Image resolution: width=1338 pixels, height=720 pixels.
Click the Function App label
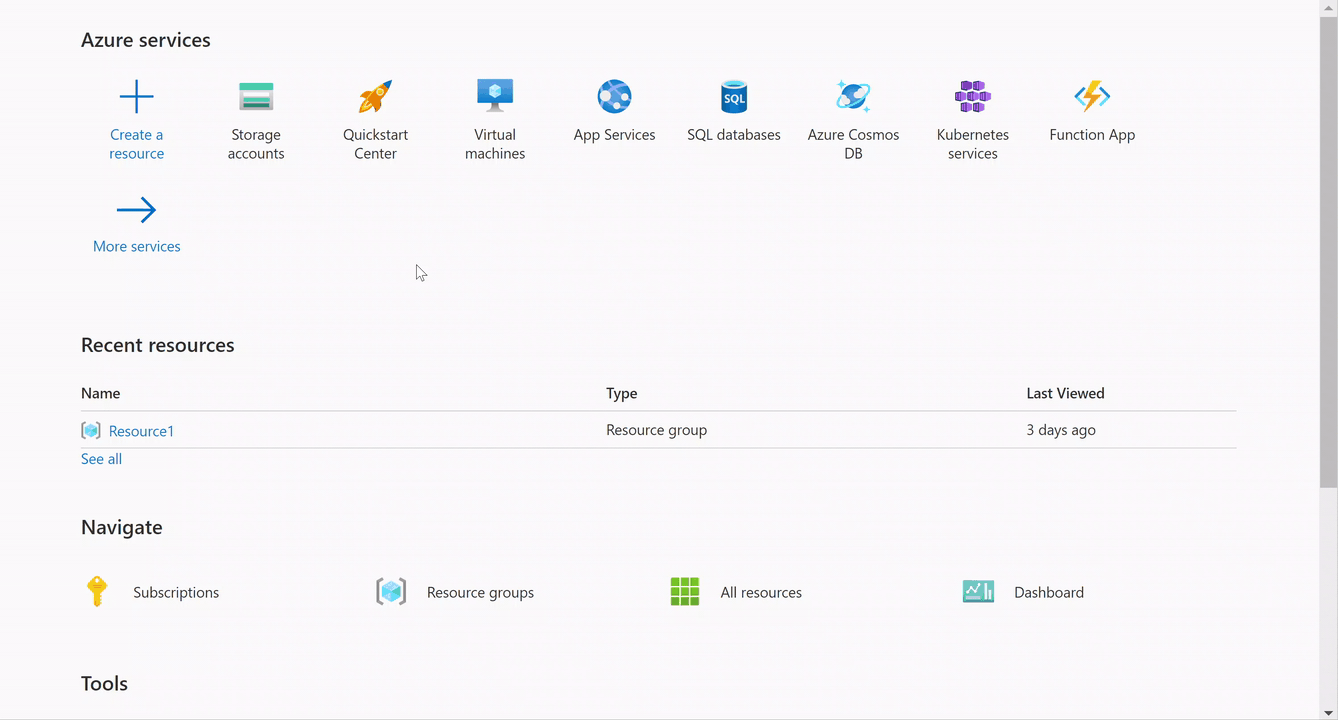click(x=1092, y=135)
